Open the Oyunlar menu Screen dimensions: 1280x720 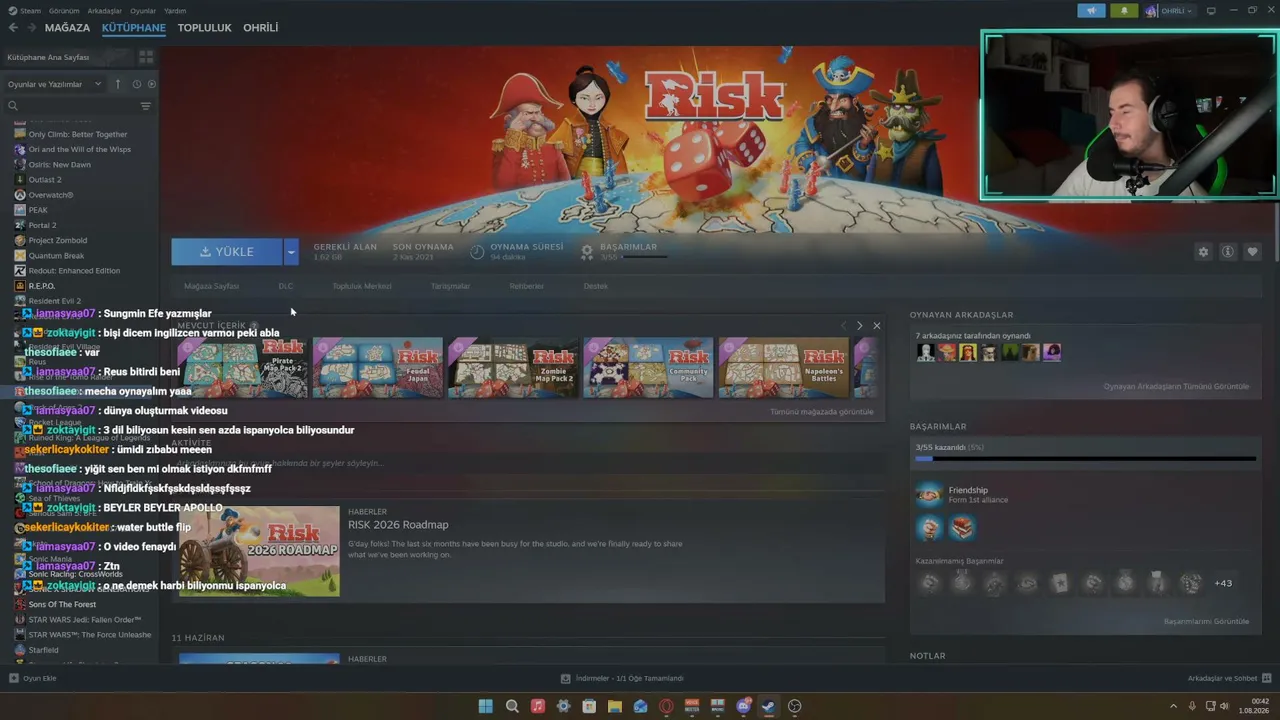coord(143,11)
